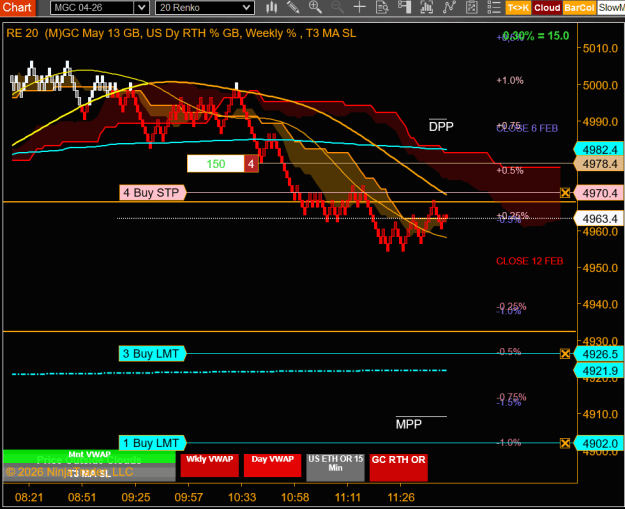Click the 4982.4 cyan price tag
Viewport: 625px width, 509px height.
coord(599,149)
